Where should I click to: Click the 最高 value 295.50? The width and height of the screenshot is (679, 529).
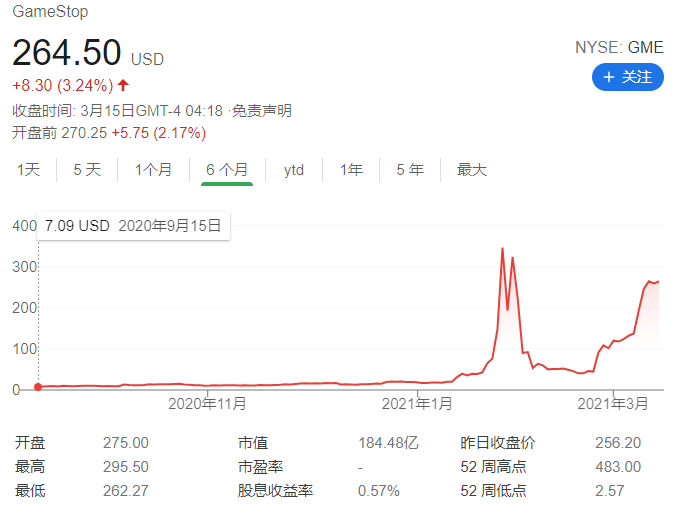(x=126, y=467)
